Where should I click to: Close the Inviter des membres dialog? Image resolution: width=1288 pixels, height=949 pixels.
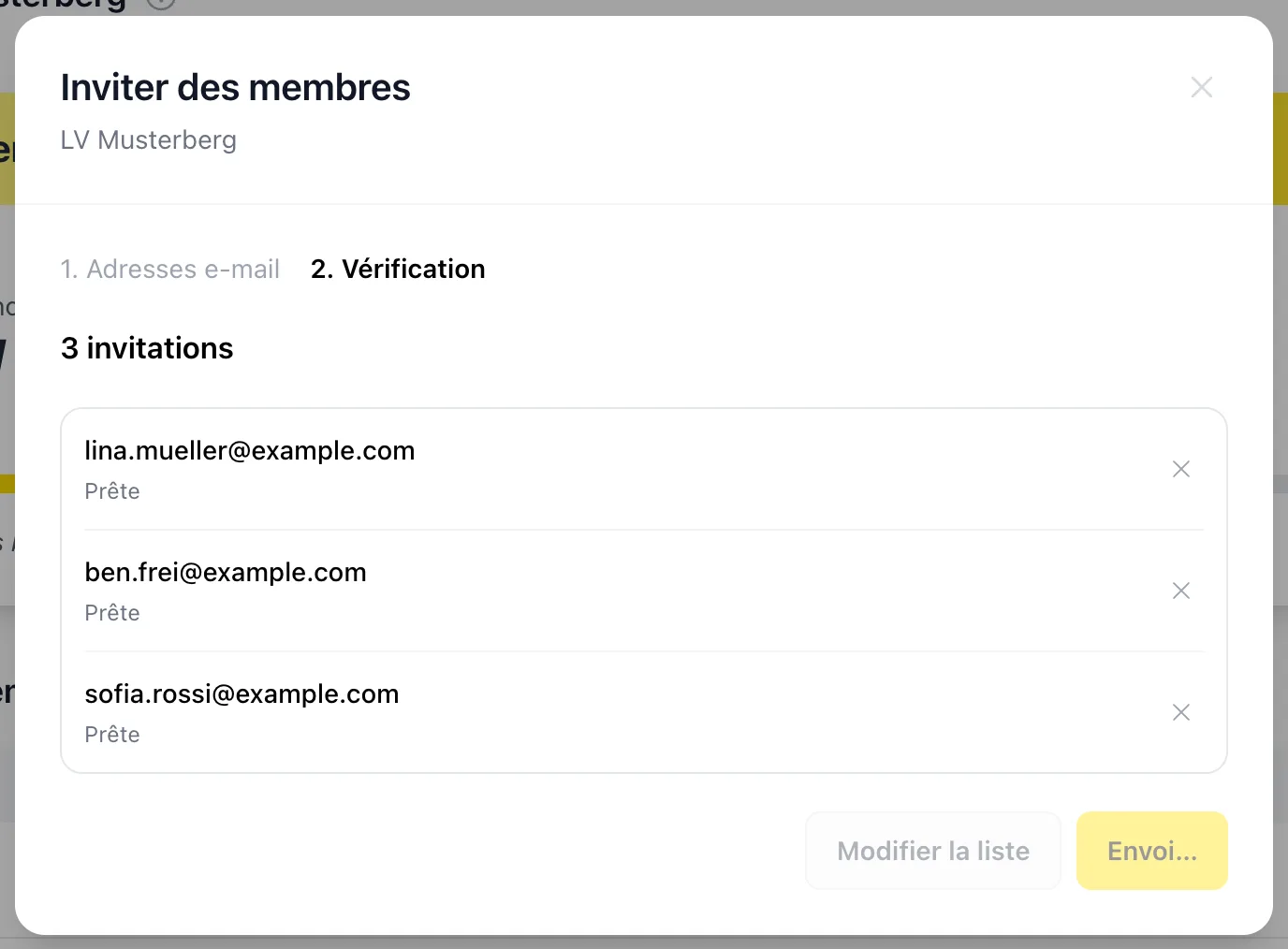point(1202,87)
